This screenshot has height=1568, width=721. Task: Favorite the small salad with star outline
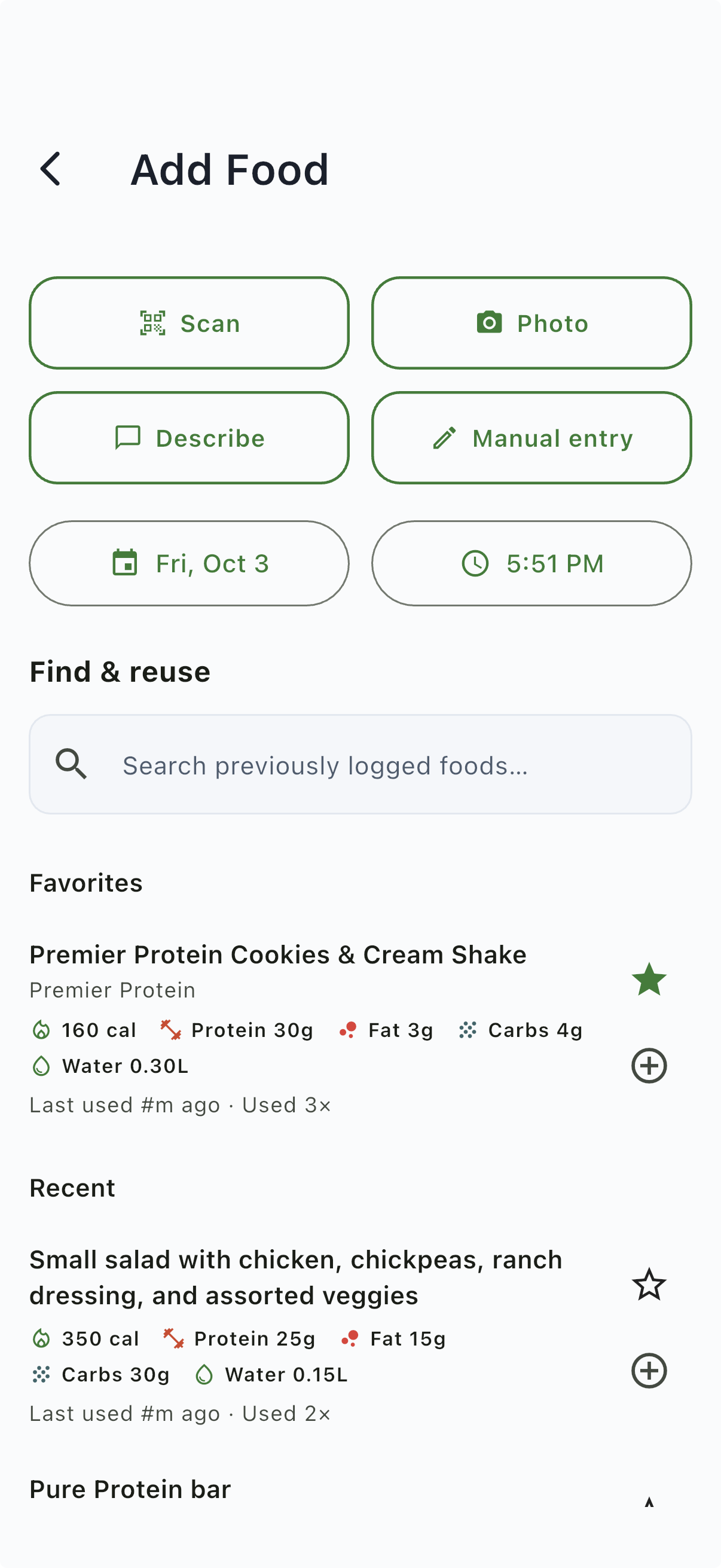(649, 1284)
